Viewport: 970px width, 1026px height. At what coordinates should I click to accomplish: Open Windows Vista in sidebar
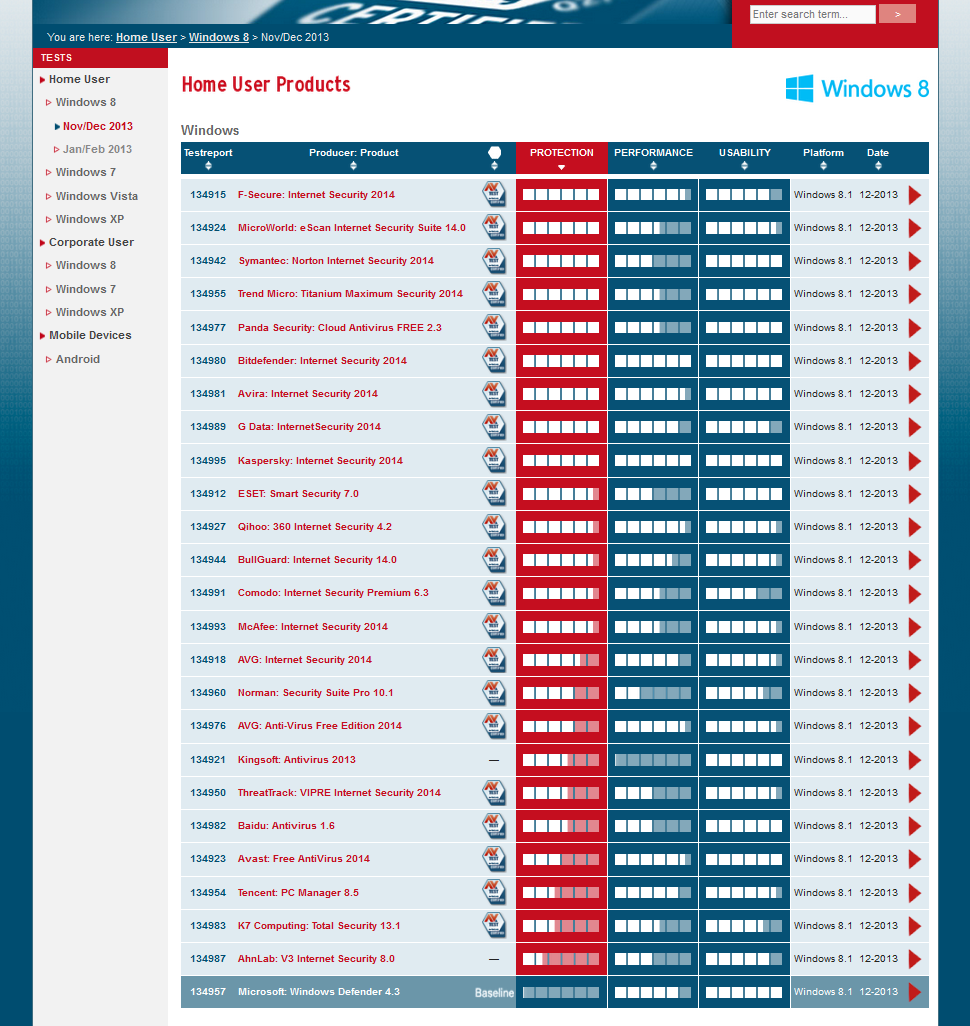pos(96,196)
